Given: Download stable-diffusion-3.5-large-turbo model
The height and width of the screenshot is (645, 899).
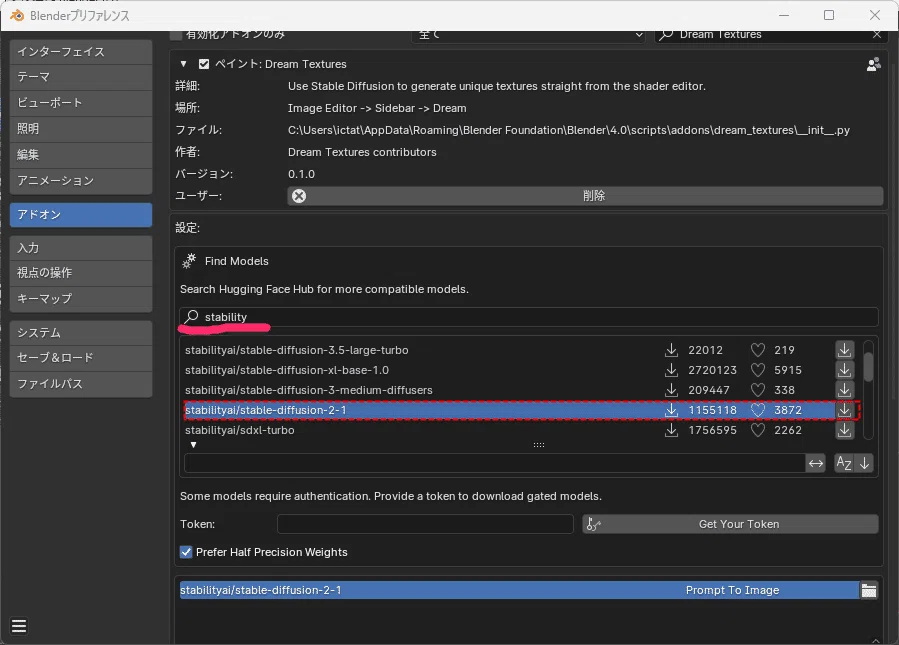Looking at the screenshot, I should coord(844,350).
